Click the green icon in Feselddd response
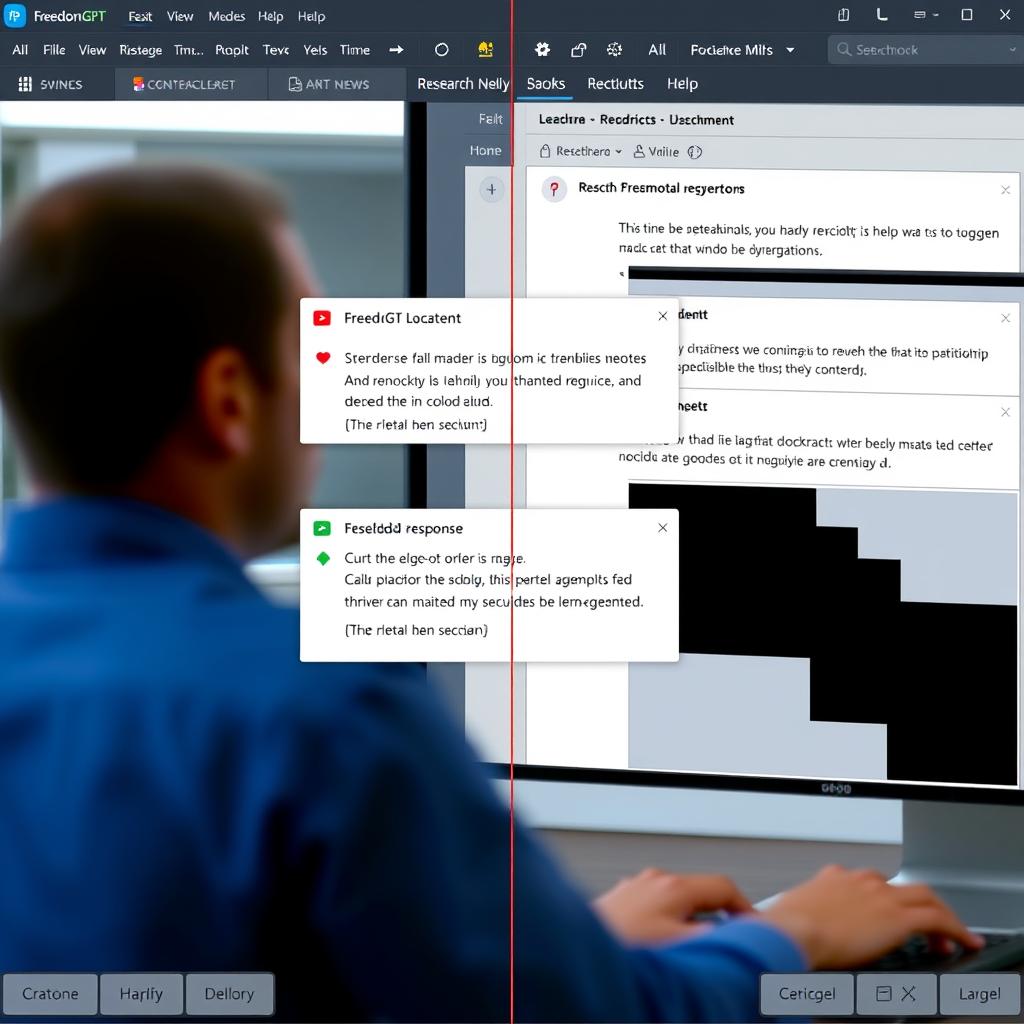Image resolution: width=1024 pixels, height=1024 pixels. 321,528
